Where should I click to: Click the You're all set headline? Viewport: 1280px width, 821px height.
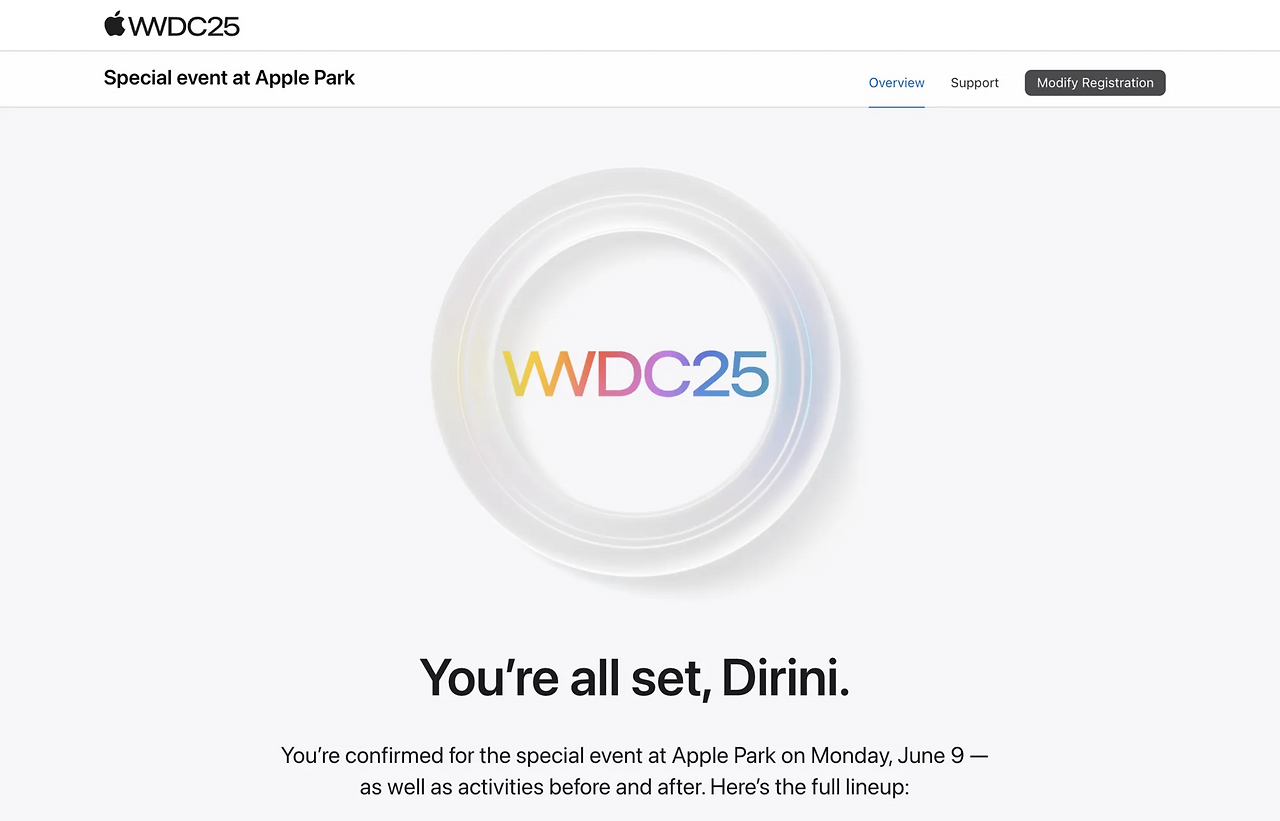636,678
